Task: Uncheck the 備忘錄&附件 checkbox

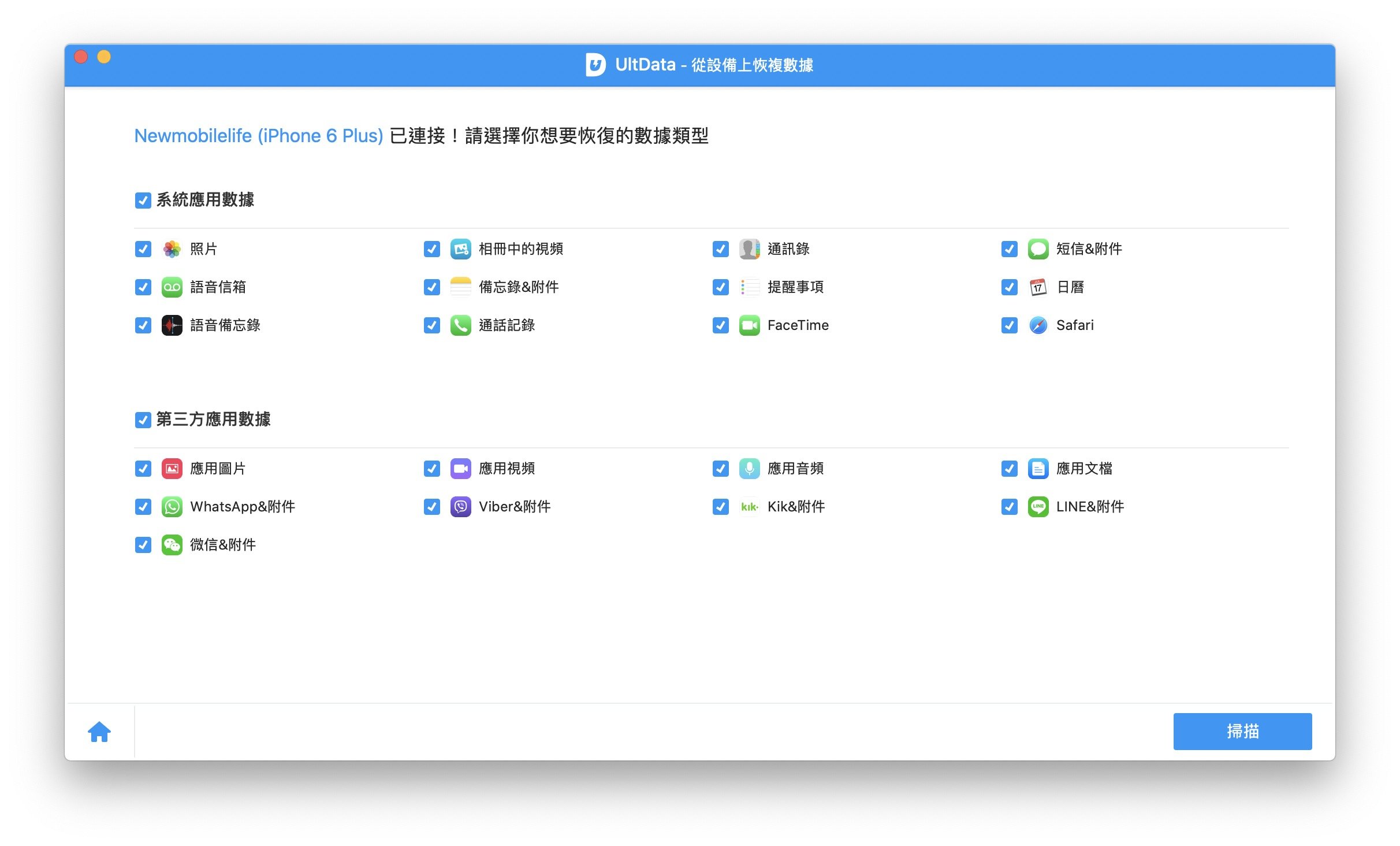Action: (x=431, y=287)
